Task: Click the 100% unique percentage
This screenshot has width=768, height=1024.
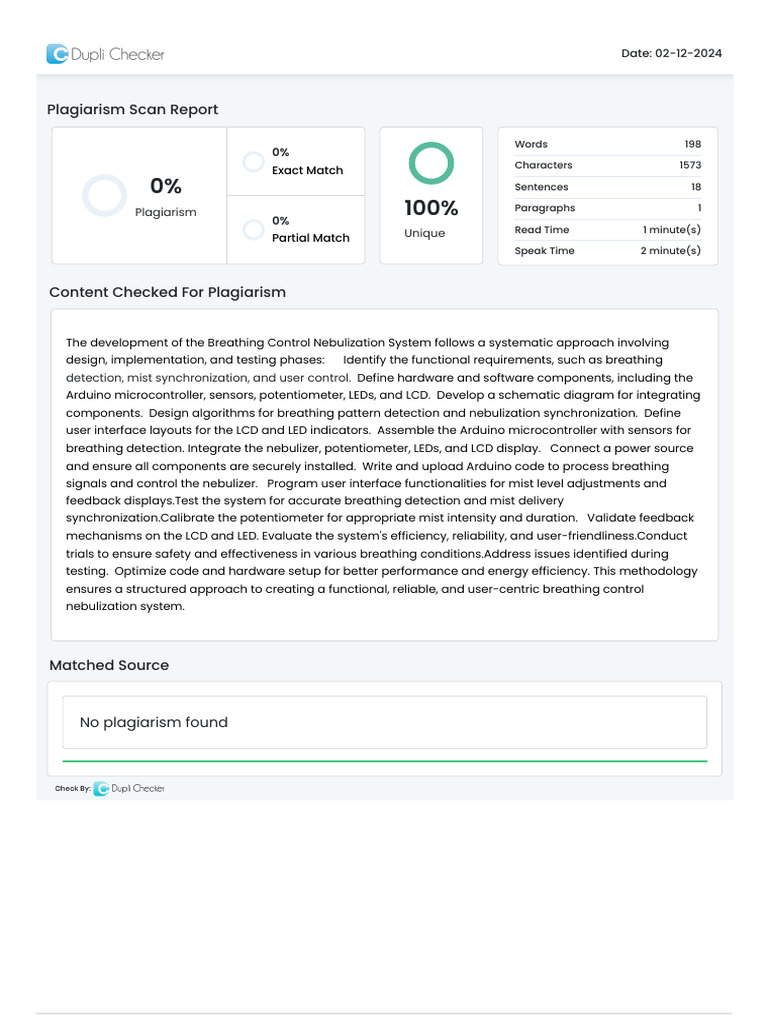Action: tap(431, 208)
